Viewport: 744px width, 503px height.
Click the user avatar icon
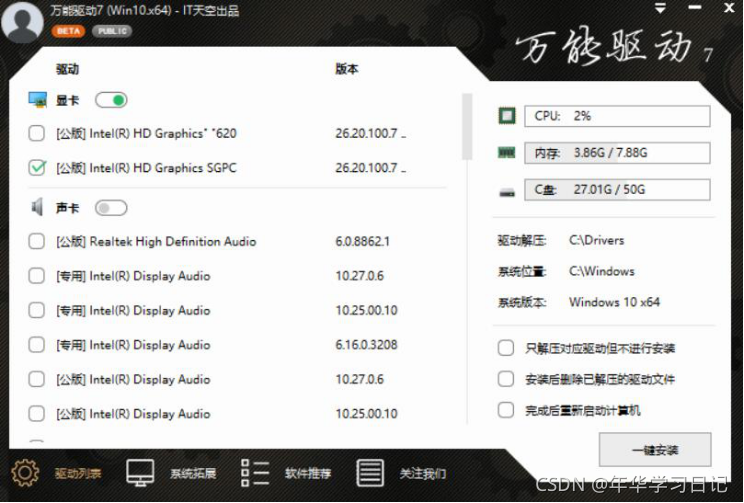coord(22,22)
